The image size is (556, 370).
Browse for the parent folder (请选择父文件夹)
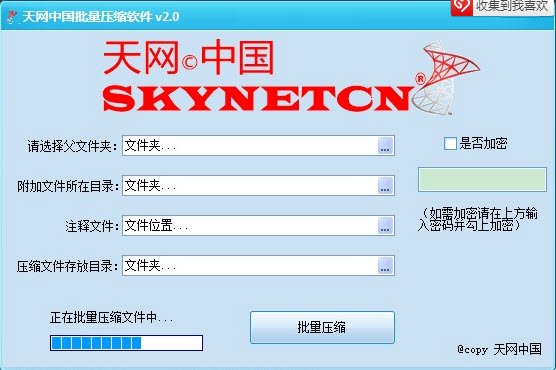pos(385,145)
